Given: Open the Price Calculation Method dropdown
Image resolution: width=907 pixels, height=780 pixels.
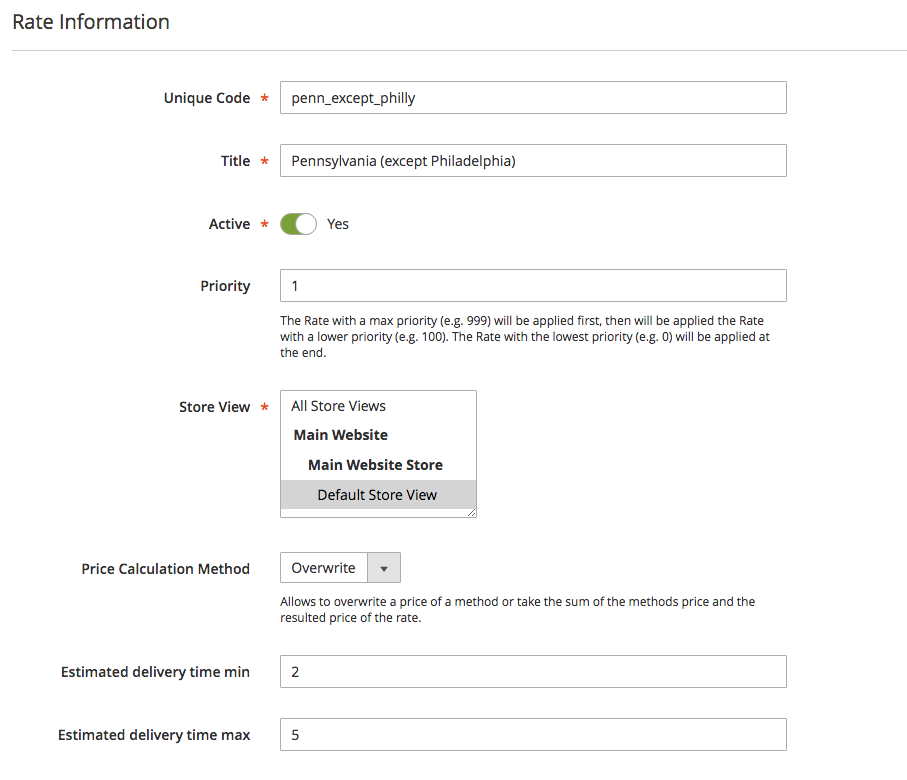Looking at the screenshot, I should pos(340,568).
